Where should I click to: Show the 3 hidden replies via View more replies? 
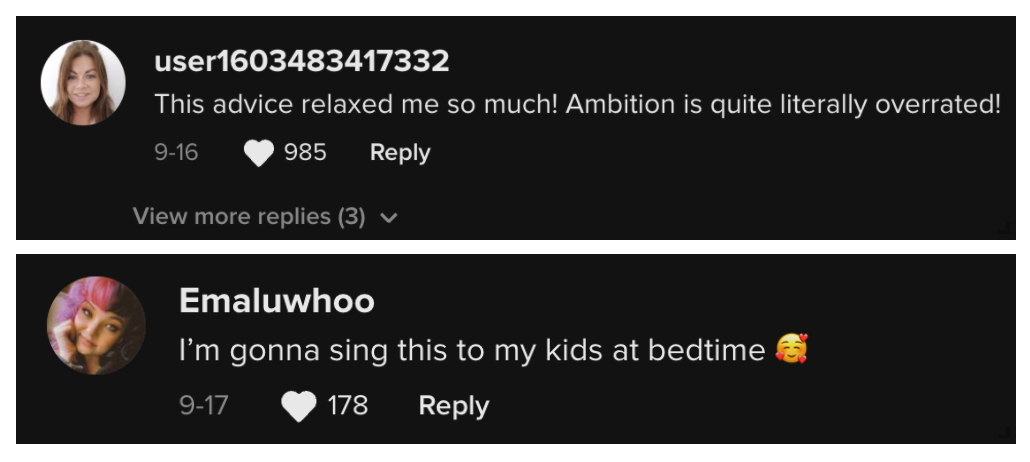[x=249, y=216]
